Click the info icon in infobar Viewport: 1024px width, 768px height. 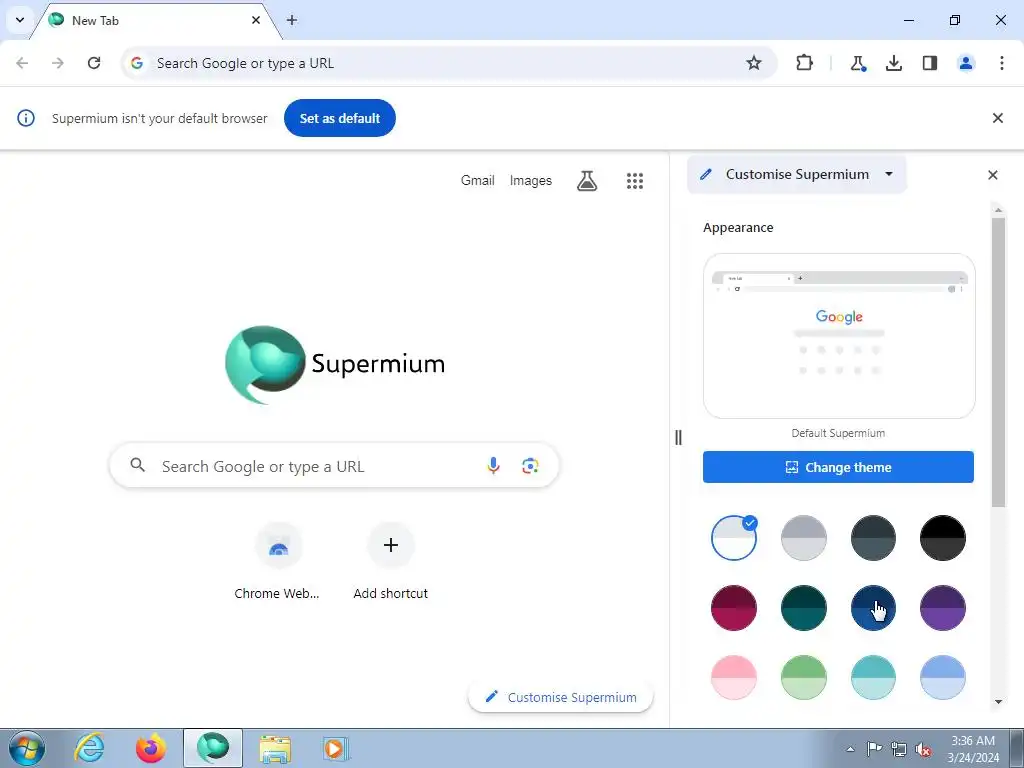[26, 118]
